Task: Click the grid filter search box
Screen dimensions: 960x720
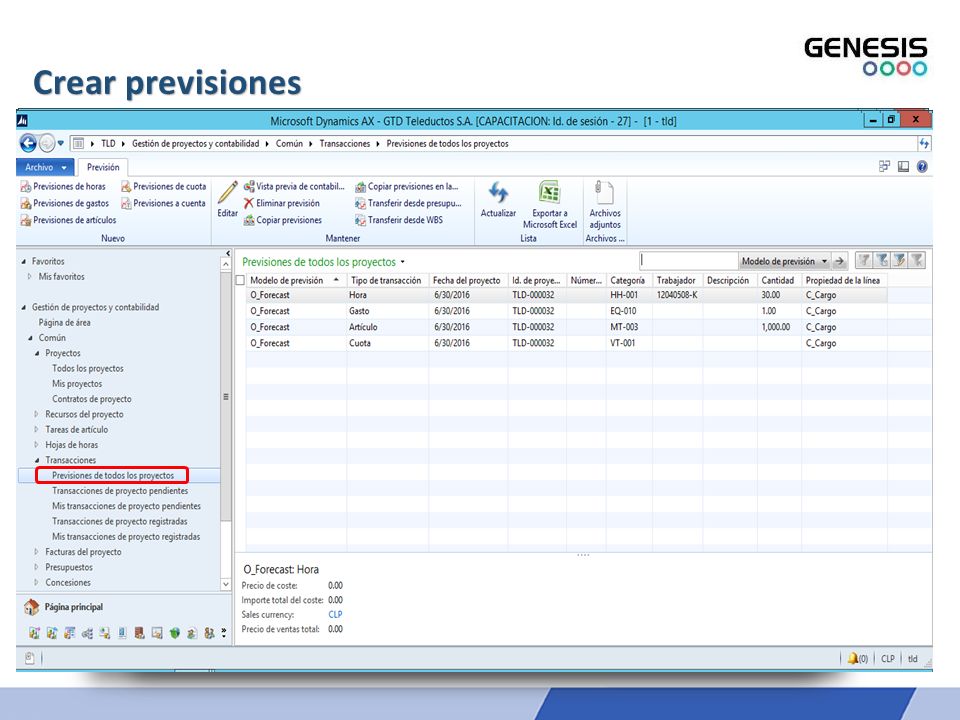Action: [x=689, y=261]
